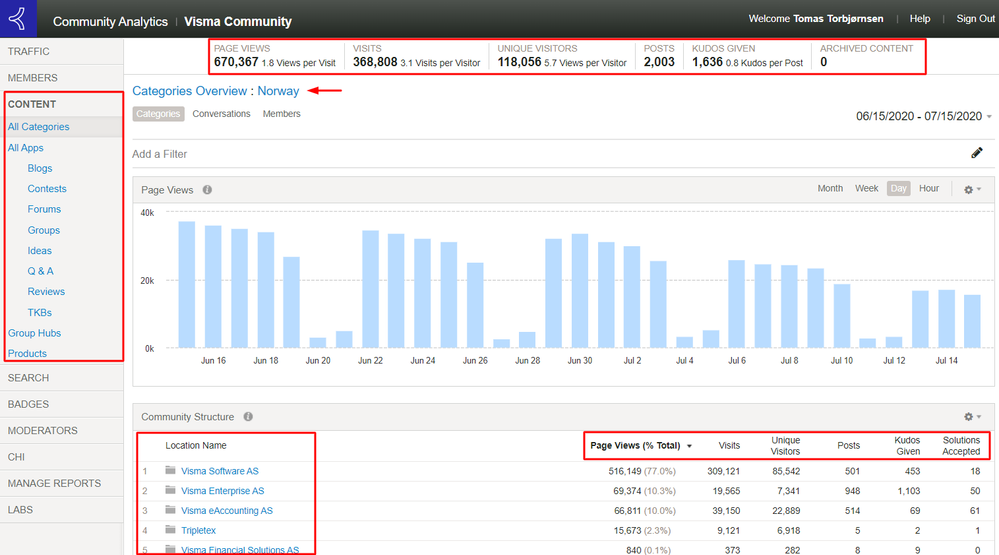Screen dimensions: 999x555
Task: Click the folder icon next to Visma Software AS
Action: tap(170, 470)
